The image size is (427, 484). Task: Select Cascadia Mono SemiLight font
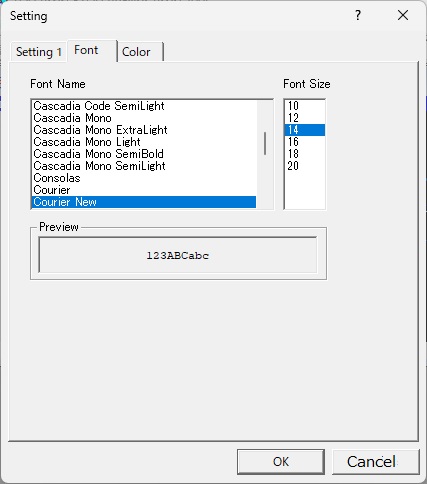(x=144, y=166)
